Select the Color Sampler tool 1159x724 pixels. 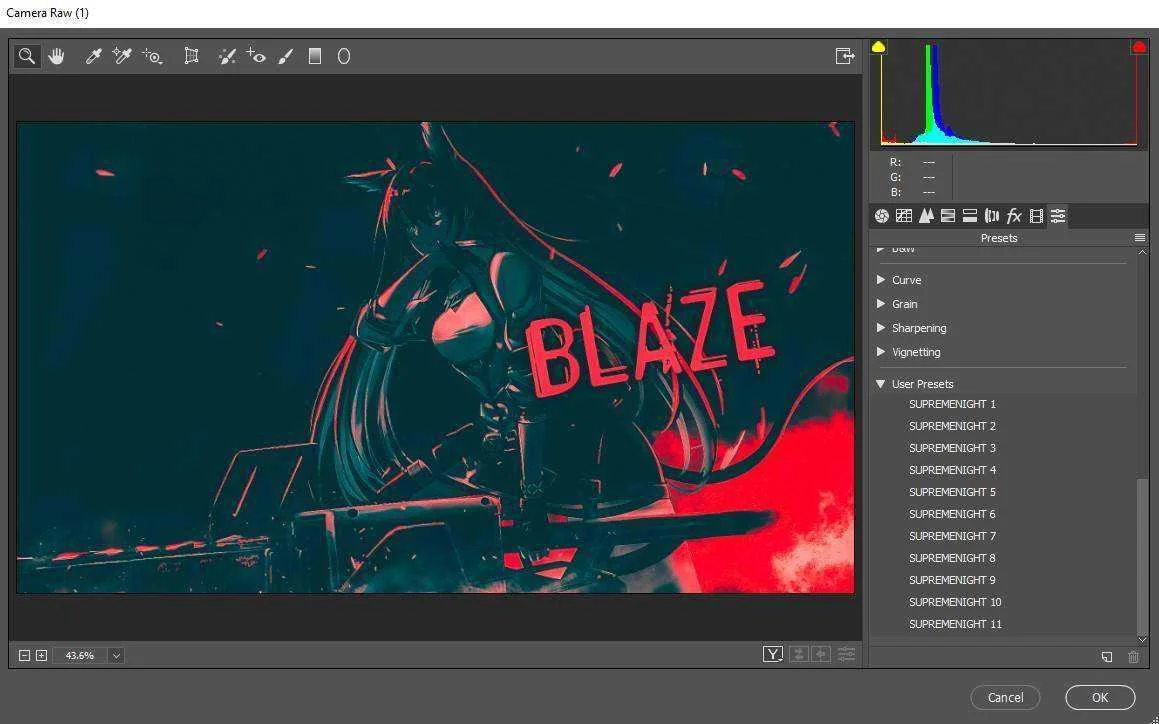click(x=121, y=56)
